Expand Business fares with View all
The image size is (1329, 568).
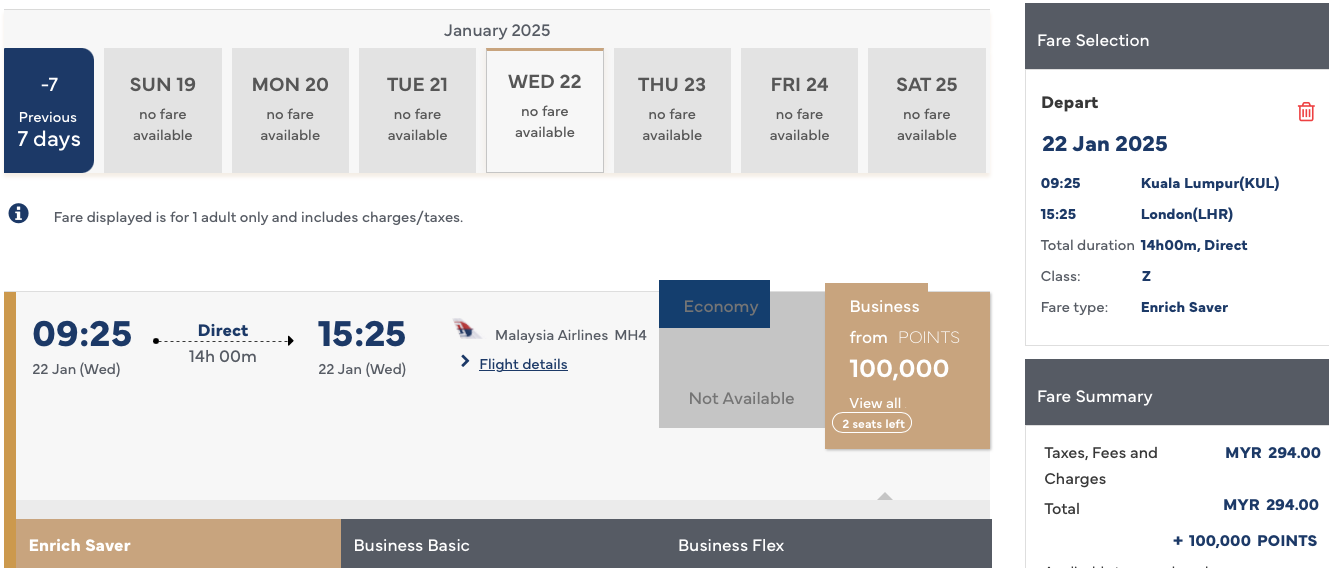[x=875, y=403]
